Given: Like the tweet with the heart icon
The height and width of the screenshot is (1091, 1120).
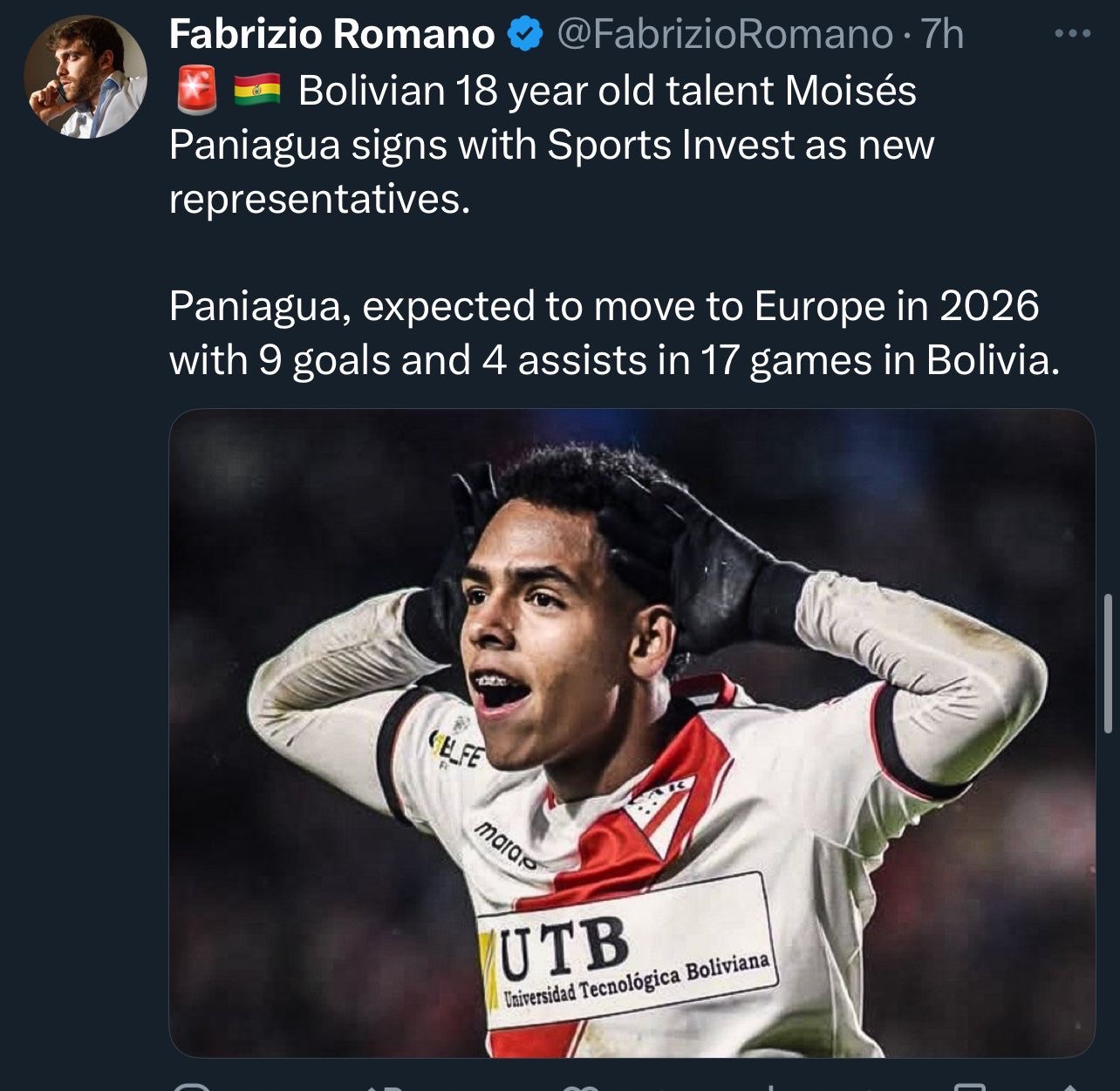Looking at the screenshot, I should tap(580, 1087).
